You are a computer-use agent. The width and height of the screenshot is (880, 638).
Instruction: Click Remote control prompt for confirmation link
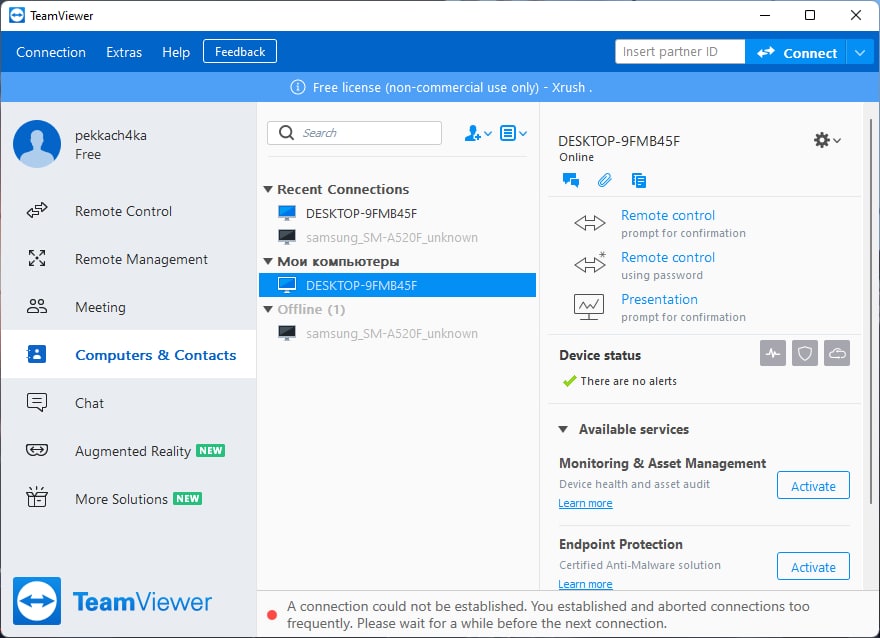pyautogui.click(x=668, y=215)
